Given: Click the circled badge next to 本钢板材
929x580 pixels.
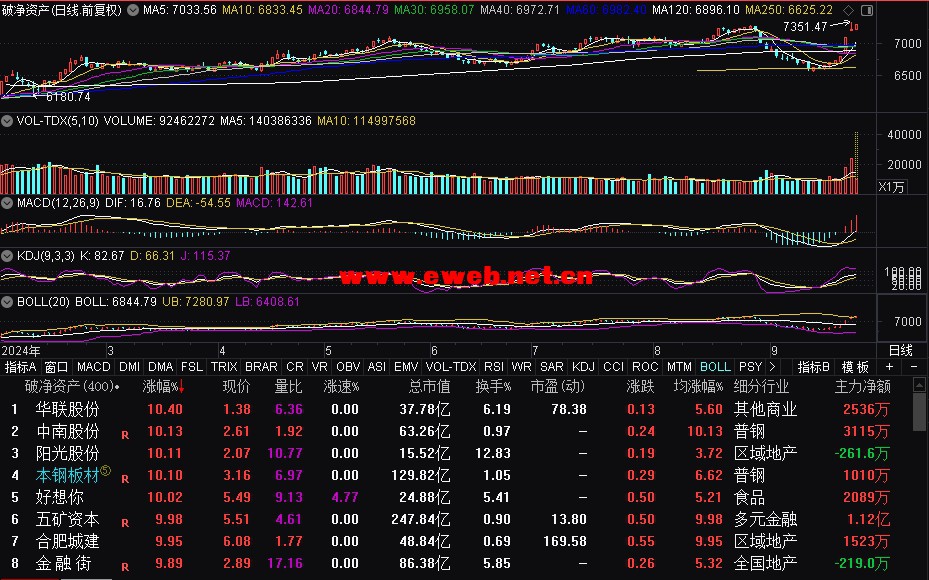Looking at the screenshot, I should pyautogui.click(x=105, y=470).
